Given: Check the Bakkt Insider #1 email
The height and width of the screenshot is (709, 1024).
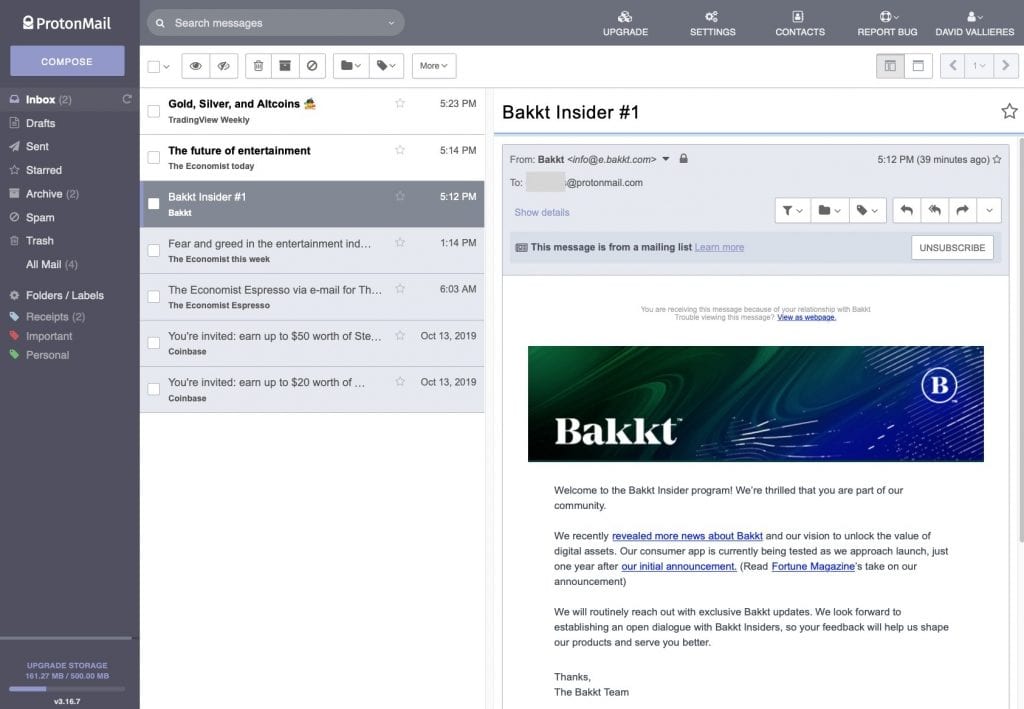Looking at the screenshot, I should [153, 204].
